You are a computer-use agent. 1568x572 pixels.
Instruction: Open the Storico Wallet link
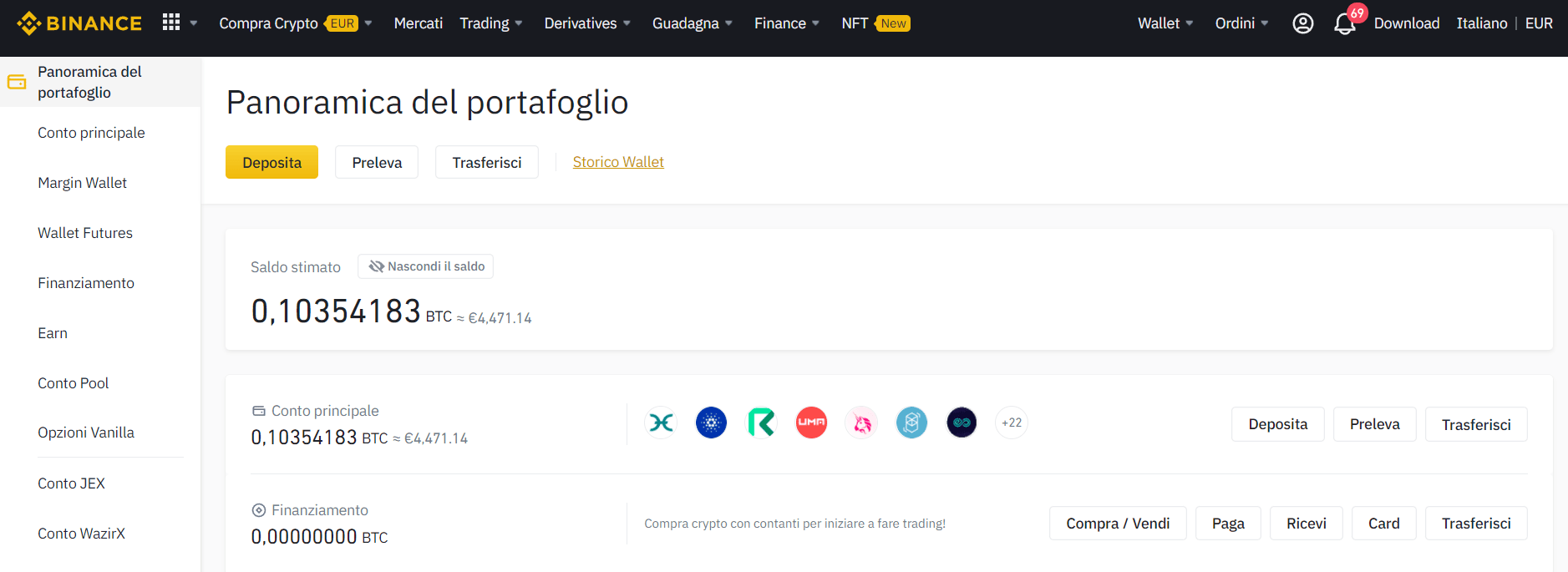618,162
